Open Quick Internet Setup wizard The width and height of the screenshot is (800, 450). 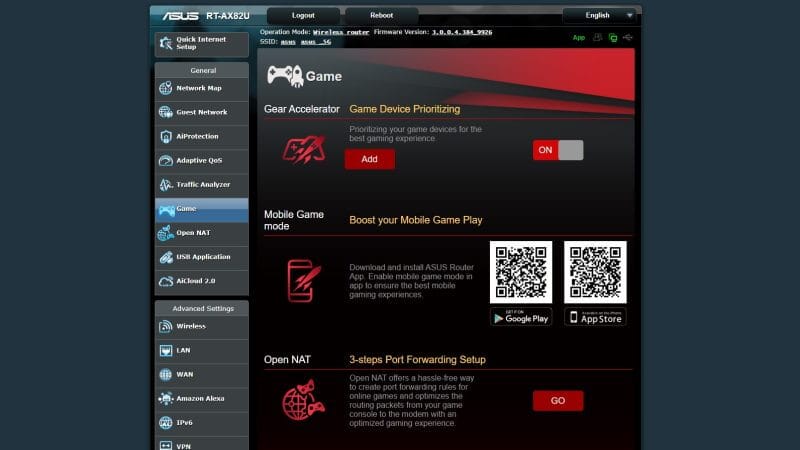click(200, 43)
